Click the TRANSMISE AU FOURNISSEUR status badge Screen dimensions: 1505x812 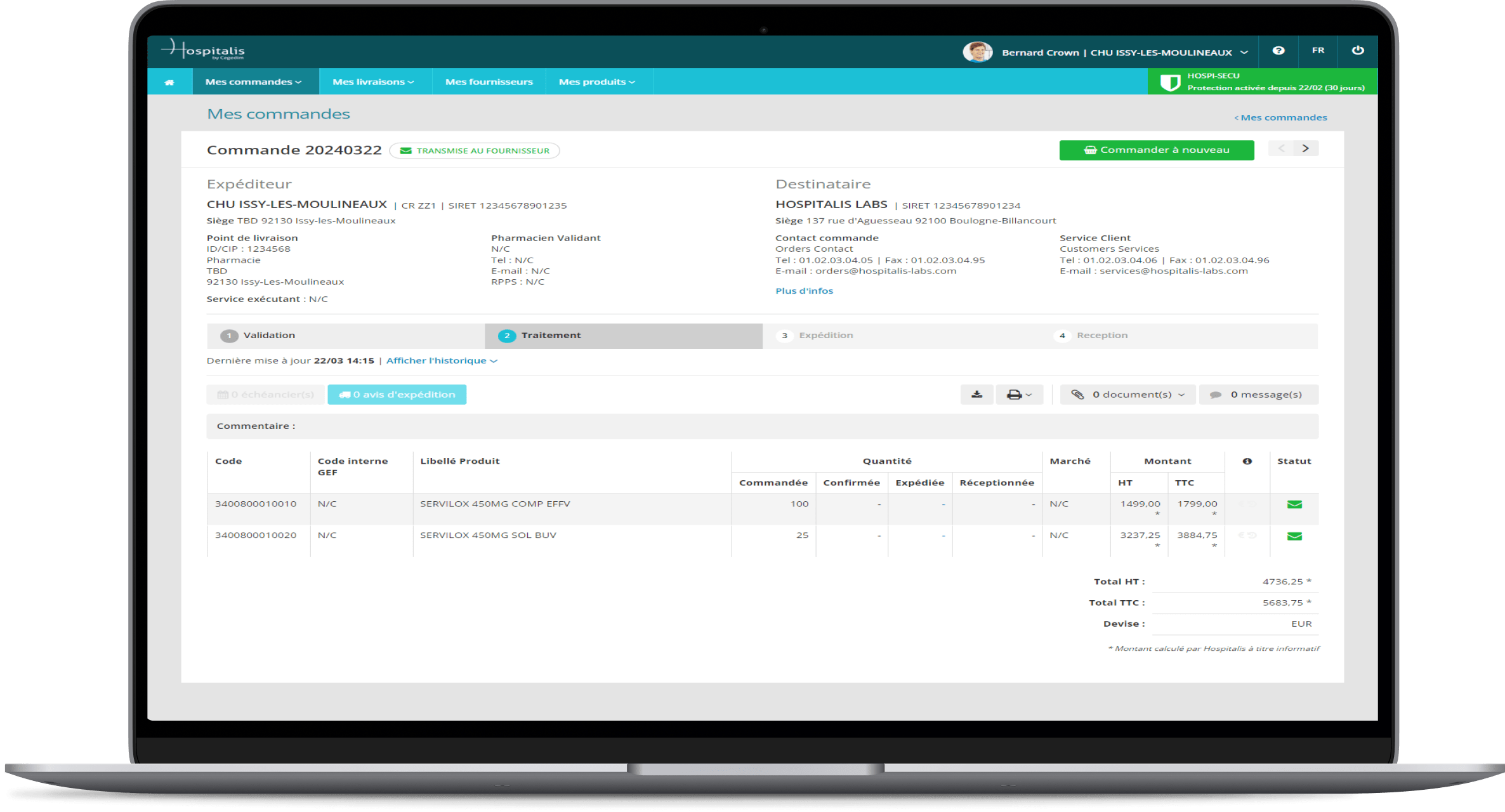pos(475,150)
